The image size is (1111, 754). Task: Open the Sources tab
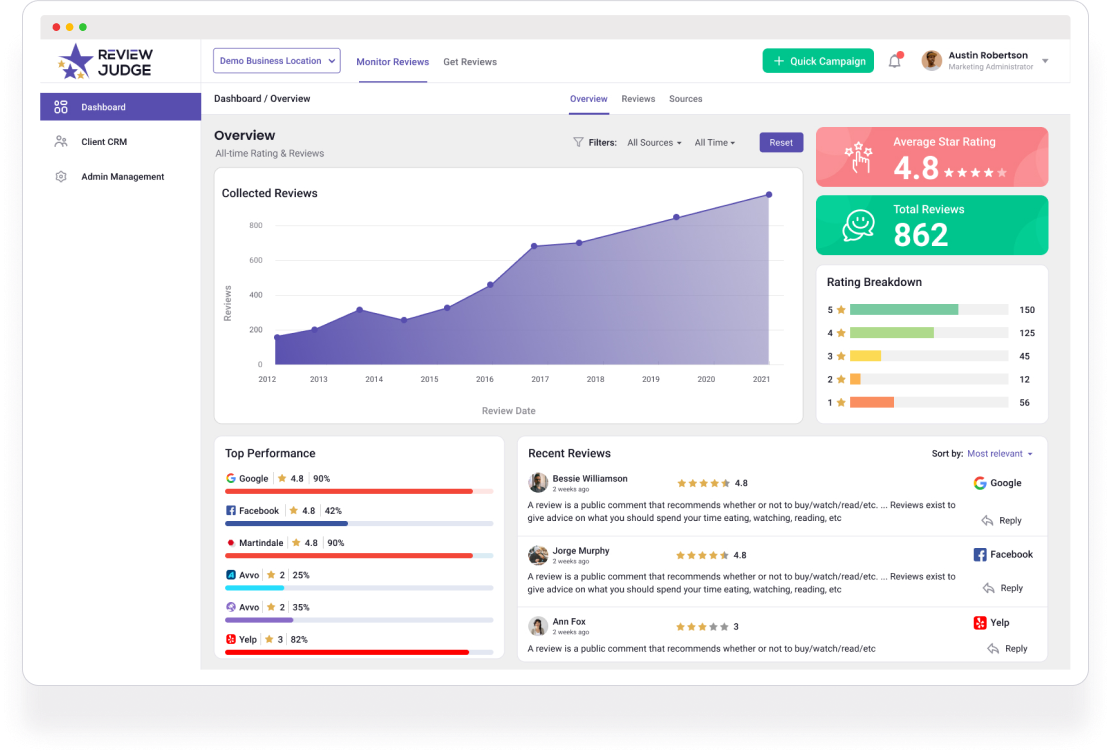click(x=686, y=99)
